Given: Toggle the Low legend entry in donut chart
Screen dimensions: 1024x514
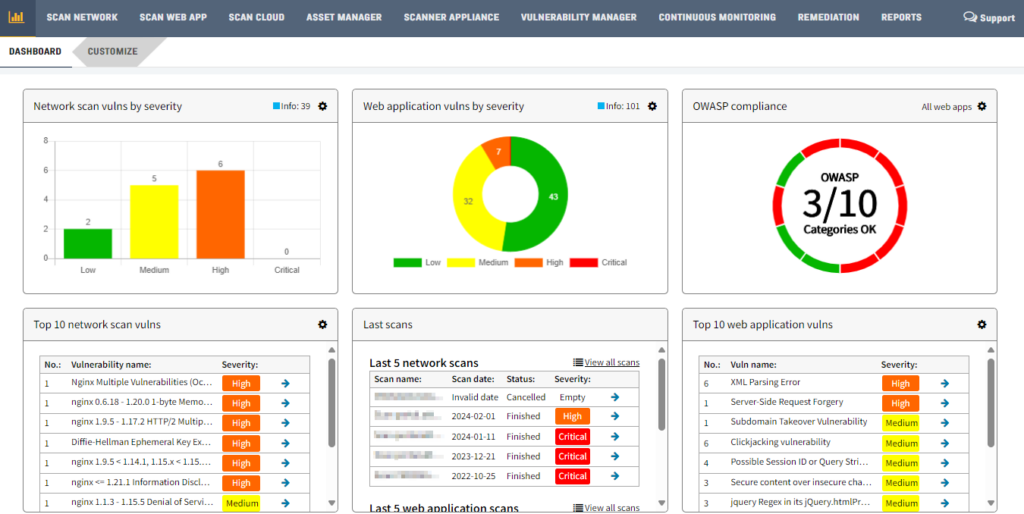Looking at the screenshot, I should point(418,262).
